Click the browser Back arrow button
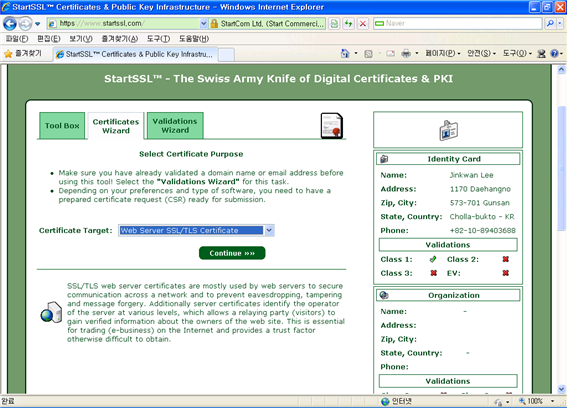 click(x=10, y=24)
